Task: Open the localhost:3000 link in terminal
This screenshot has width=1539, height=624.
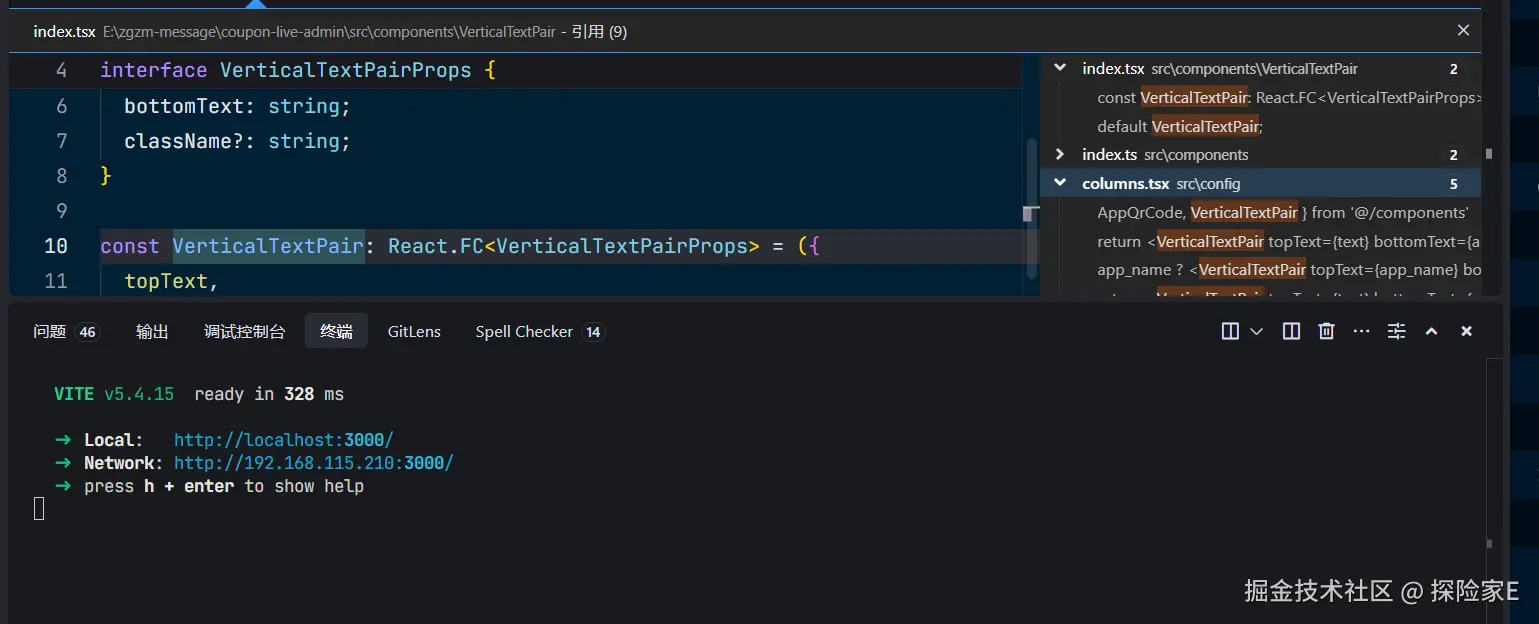Action: click(283, 440)
